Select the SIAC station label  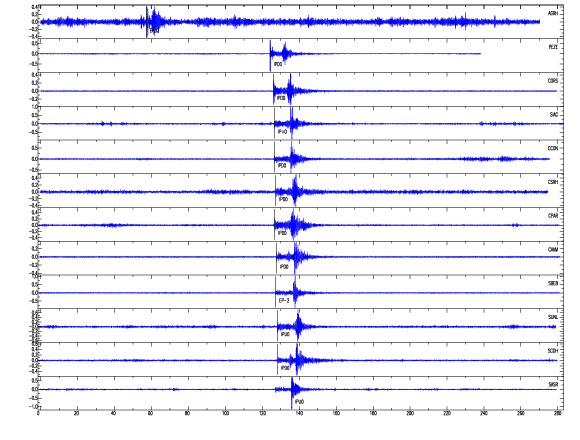[553, 115]
